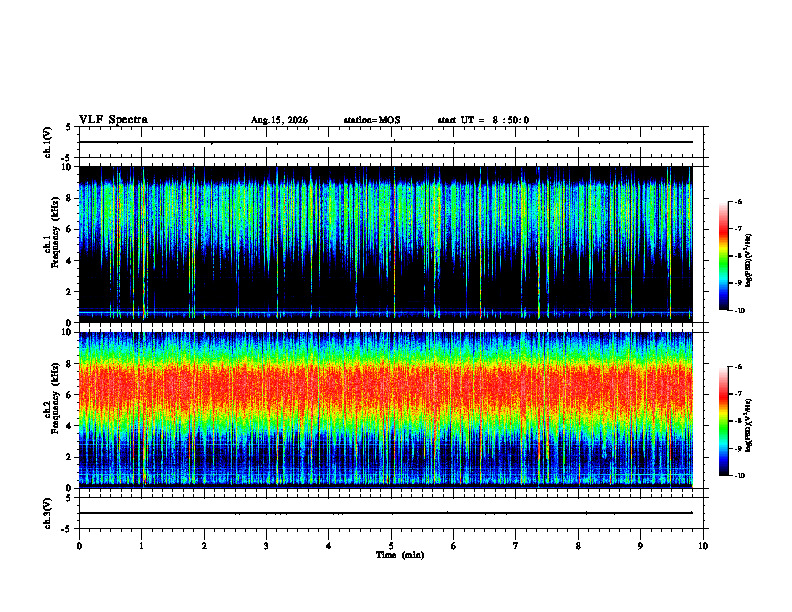
Task: Click the time axis tick label "9"
Action: pos(640,546)
